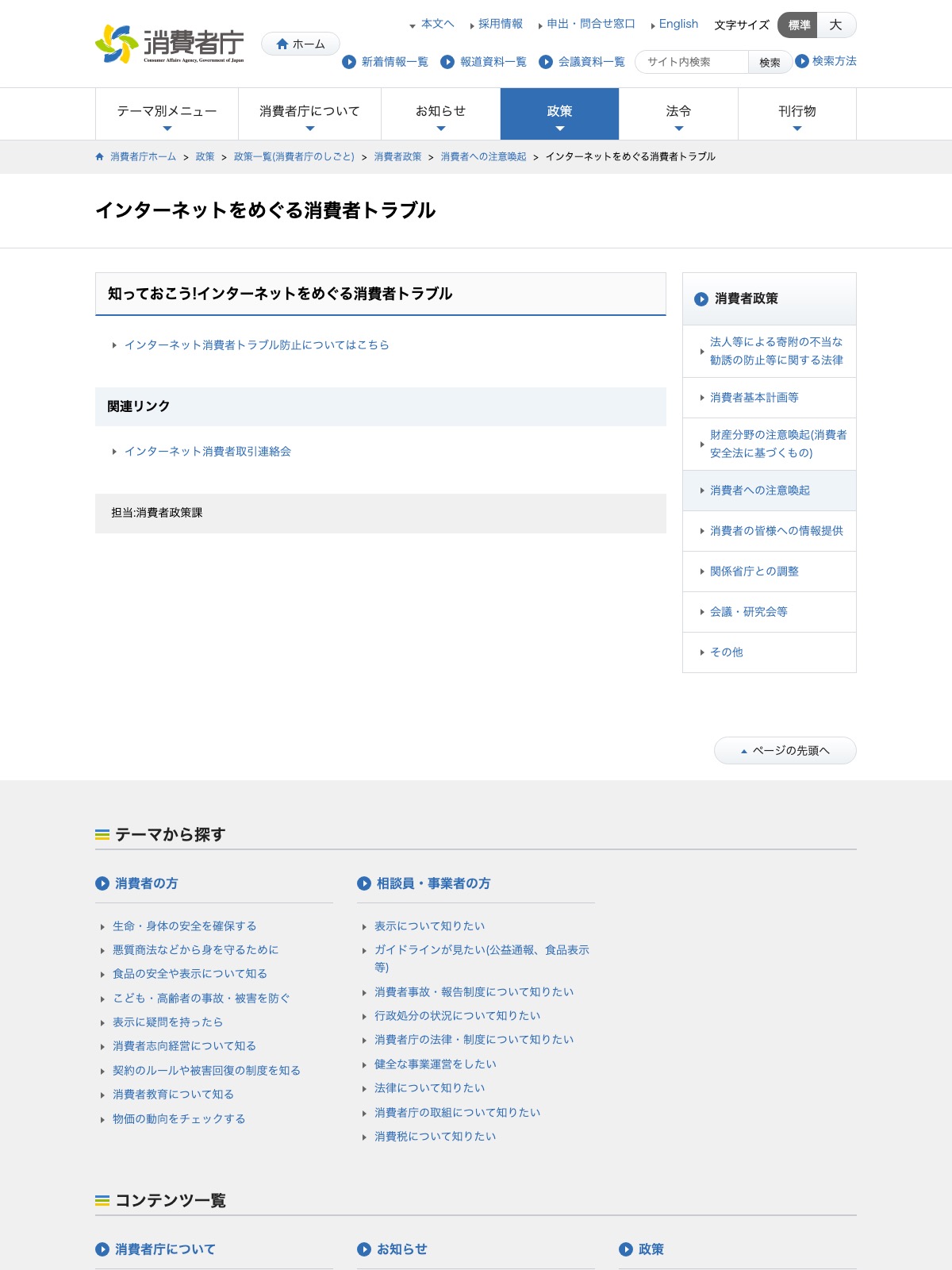Expand 消費者庁について navigation menu
952x1270 pixels.
309,114
